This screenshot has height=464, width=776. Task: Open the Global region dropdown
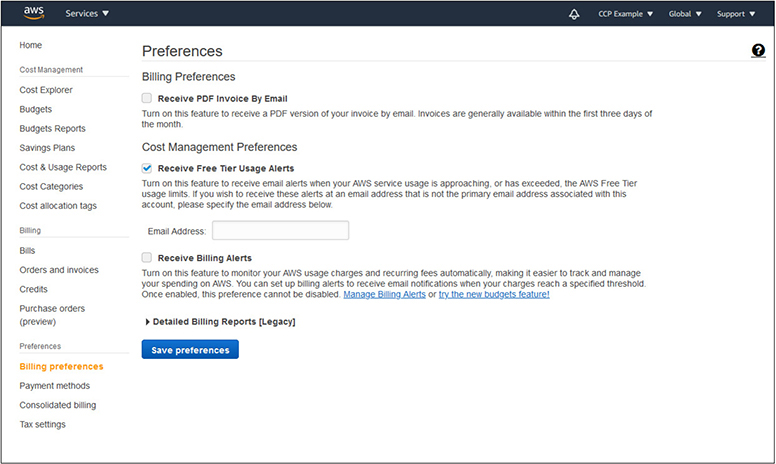[684, 14]
